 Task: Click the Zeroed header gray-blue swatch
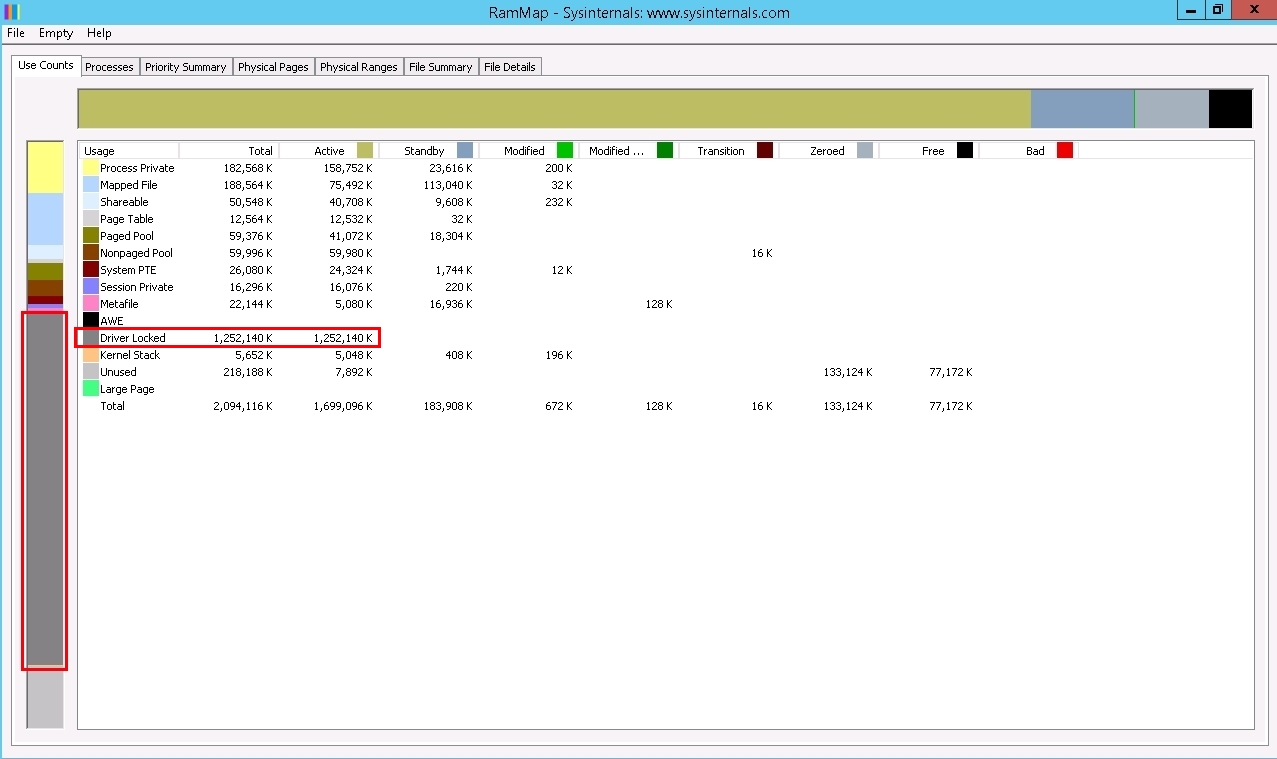click(865, 150)
